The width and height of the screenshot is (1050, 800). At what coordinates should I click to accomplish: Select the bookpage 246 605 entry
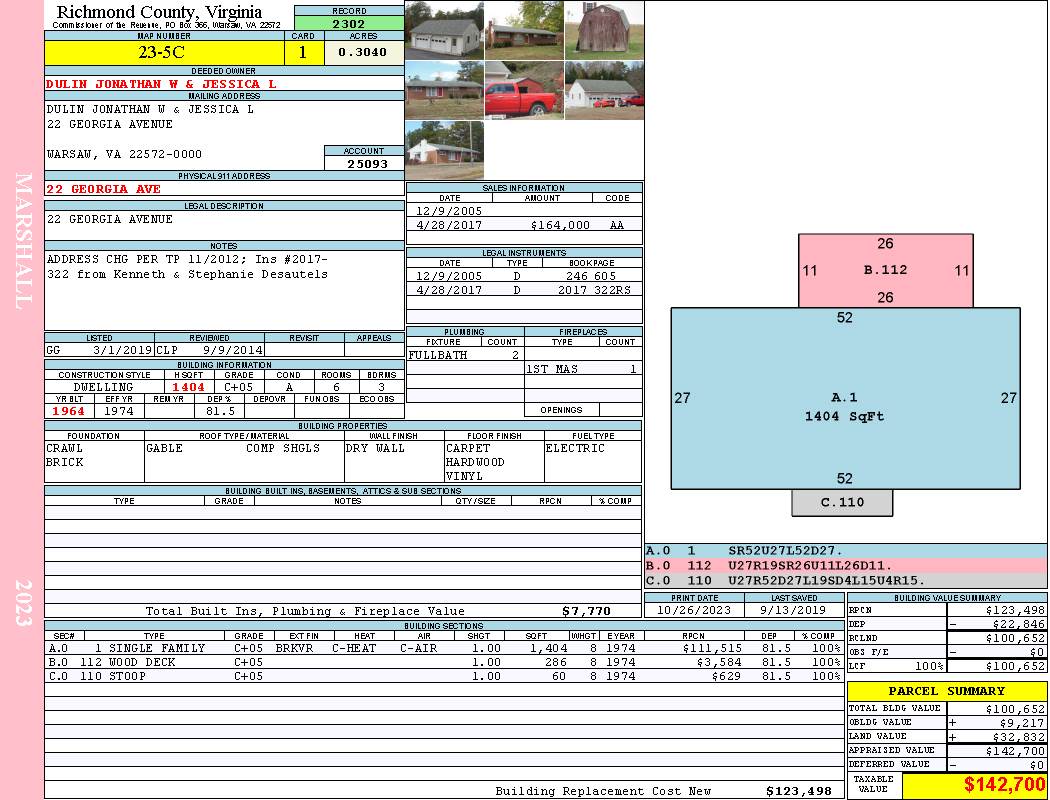pos(591,276)
